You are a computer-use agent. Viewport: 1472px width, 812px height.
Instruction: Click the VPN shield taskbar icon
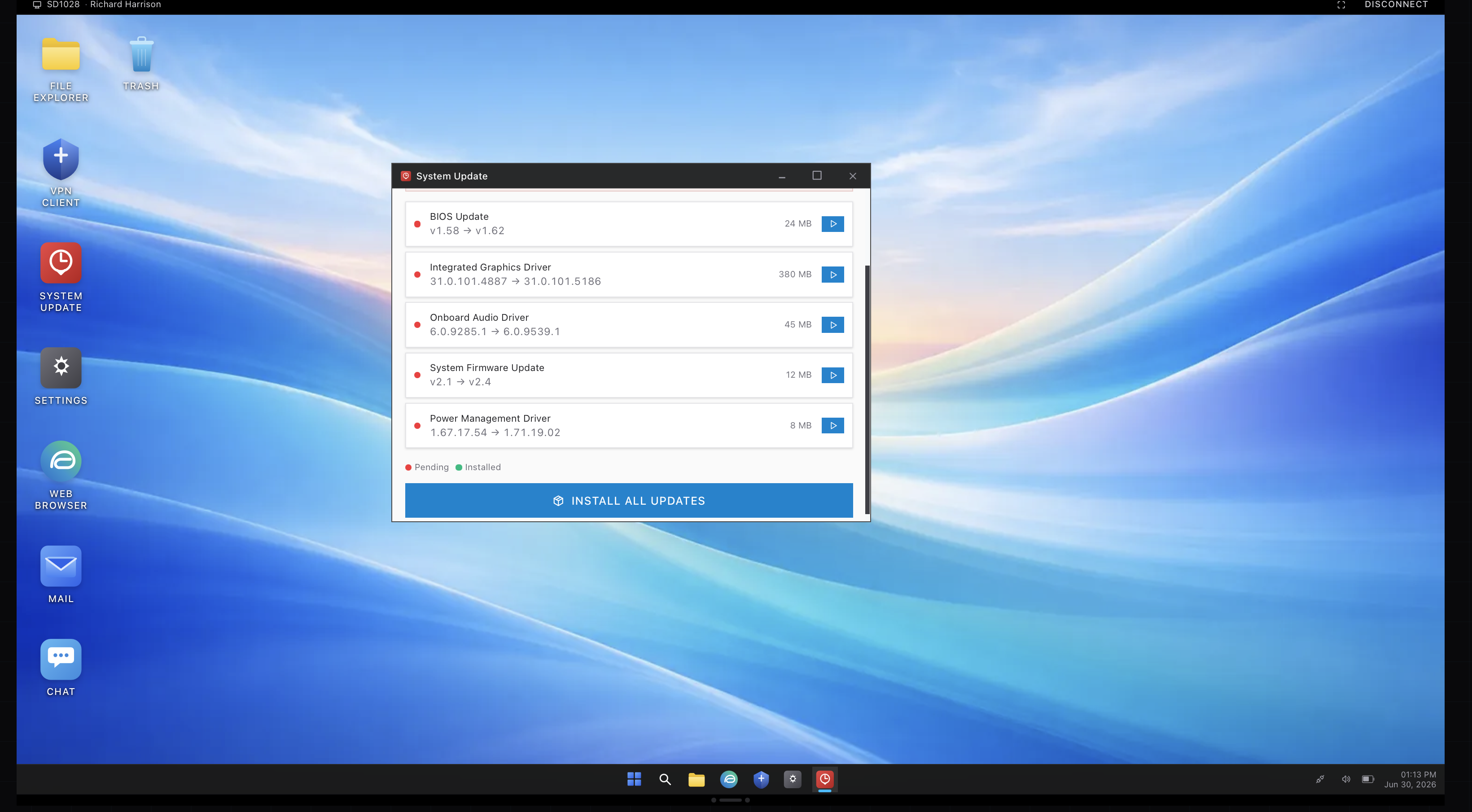coord(761,779)
